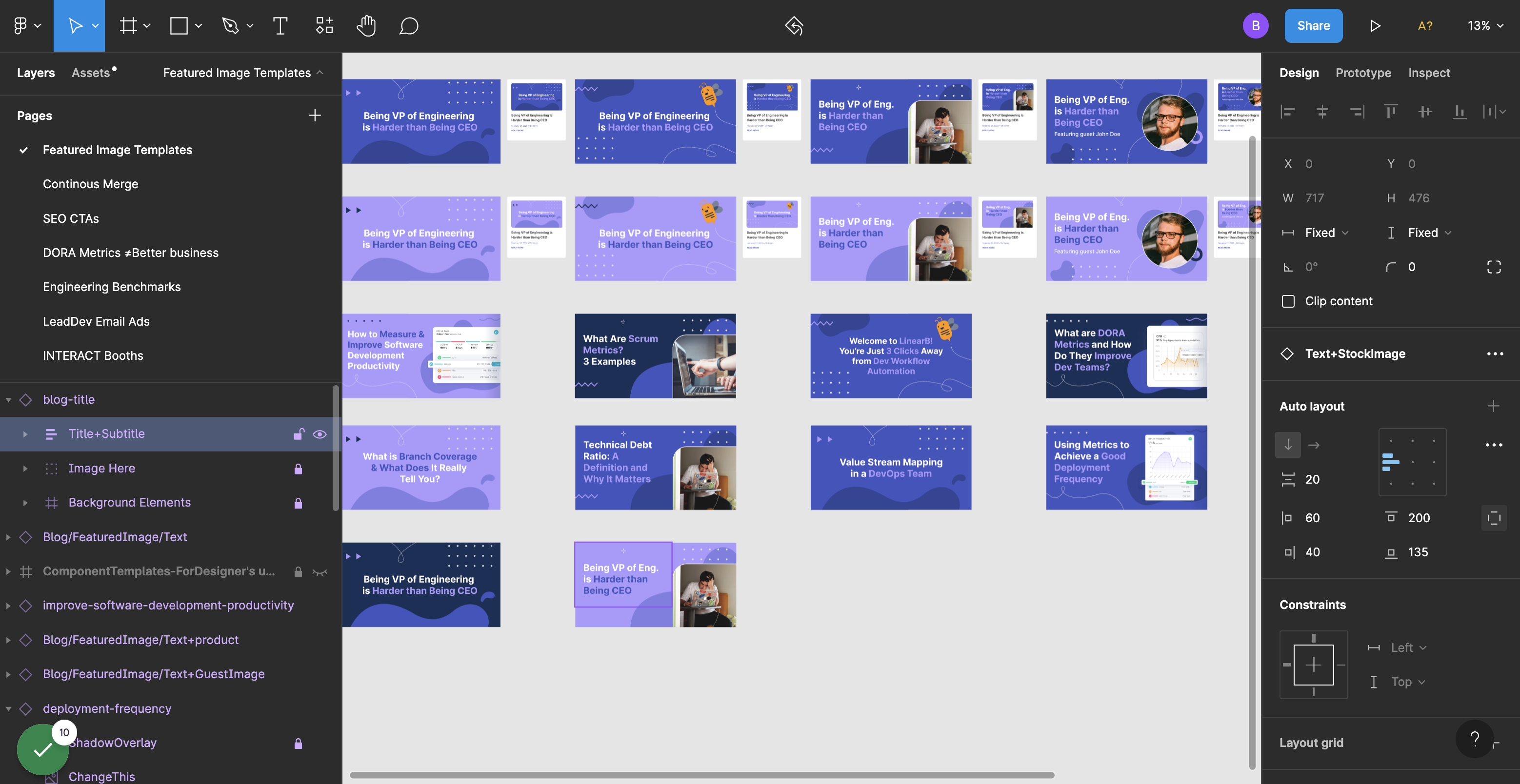Image resolution: width=1520 pixels, height=784 pixels.
Task: Open the Continous Merge page
Action: coord(90,184)
